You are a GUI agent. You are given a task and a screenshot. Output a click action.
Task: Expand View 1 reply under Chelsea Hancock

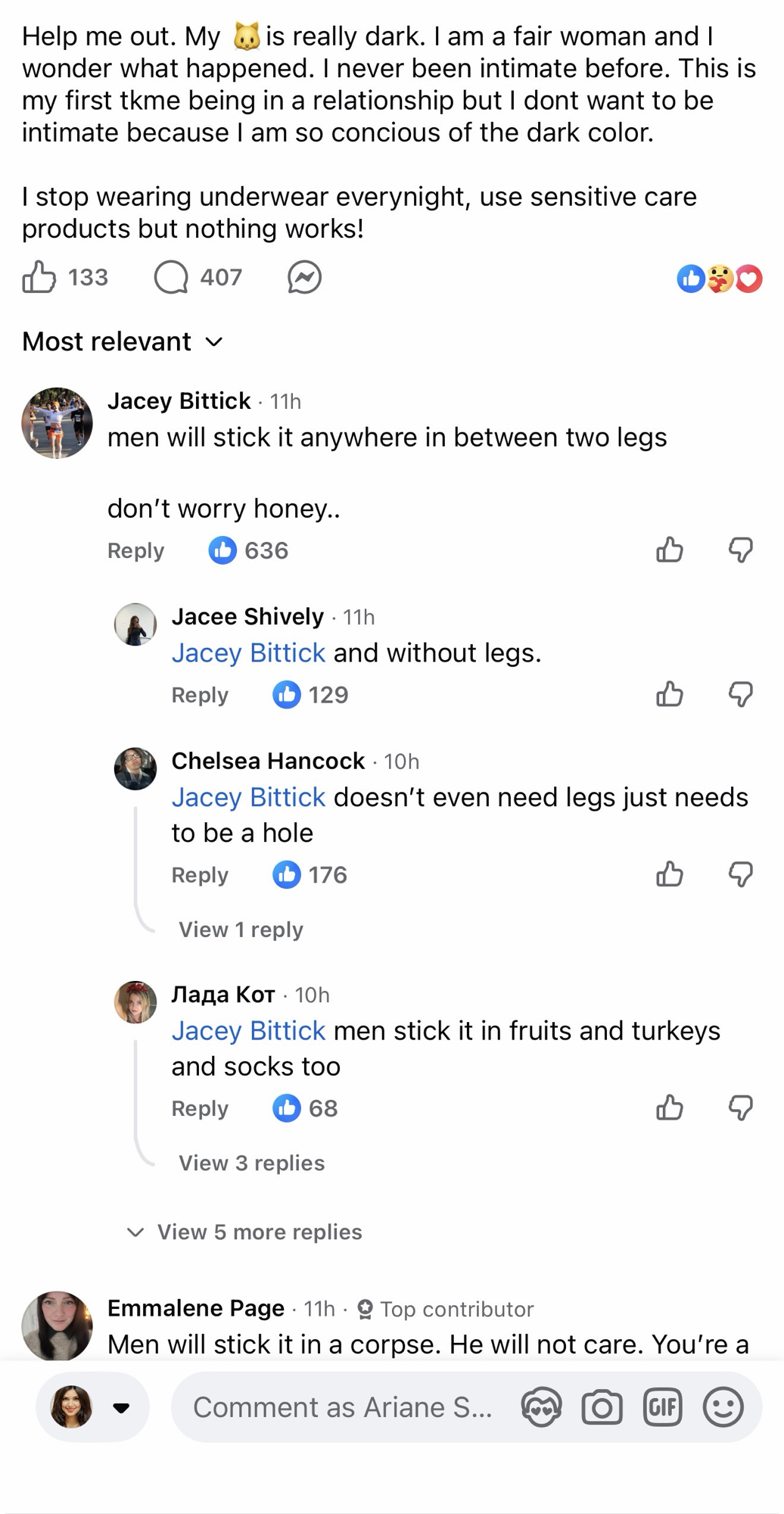click(241, 930)
